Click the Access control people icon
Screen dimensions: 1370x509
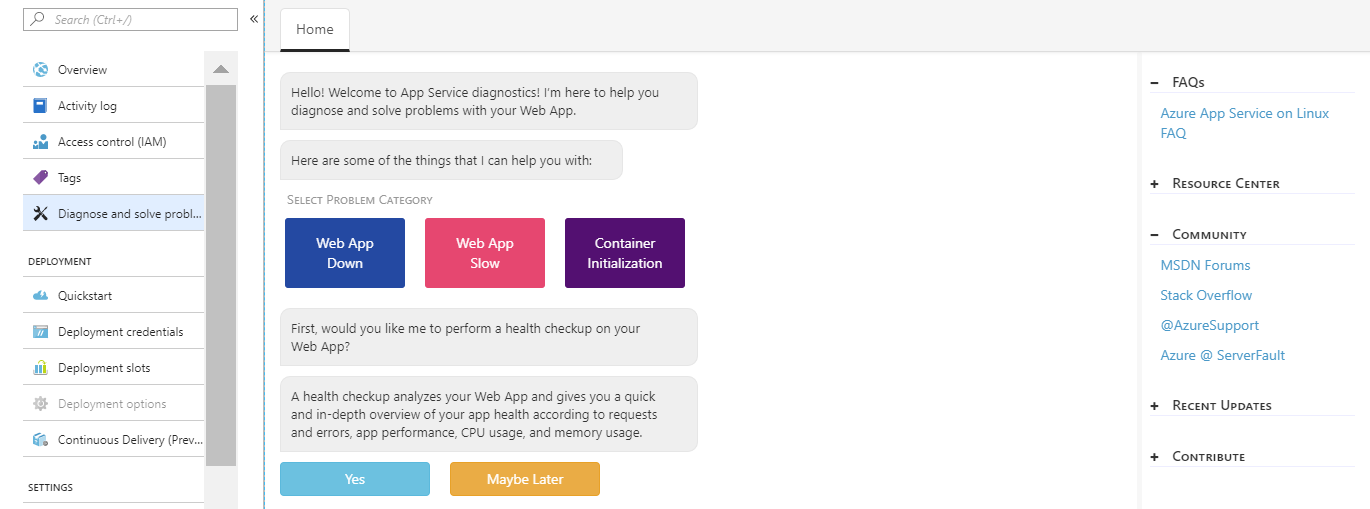pyautogui.click(x=40, y=142)
